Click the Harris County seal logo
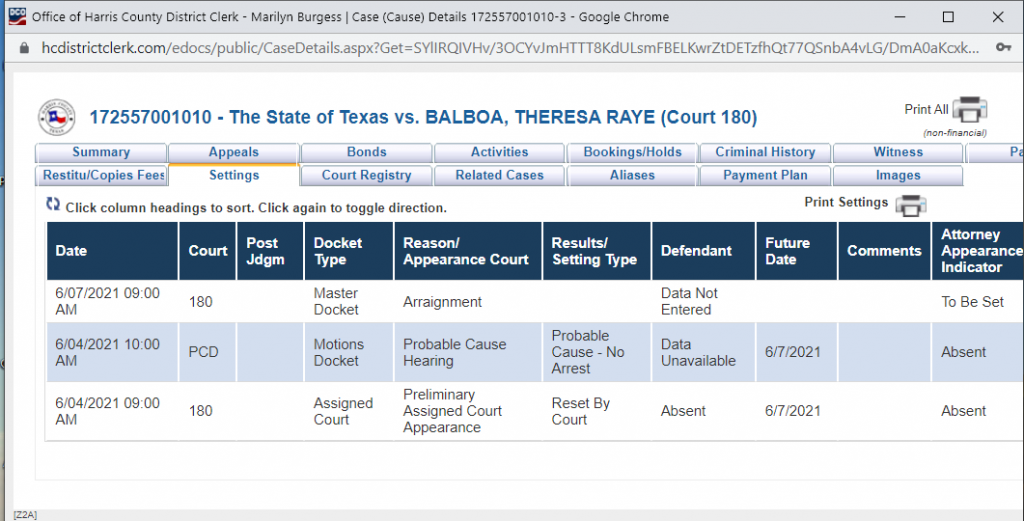 click(58, 117)
